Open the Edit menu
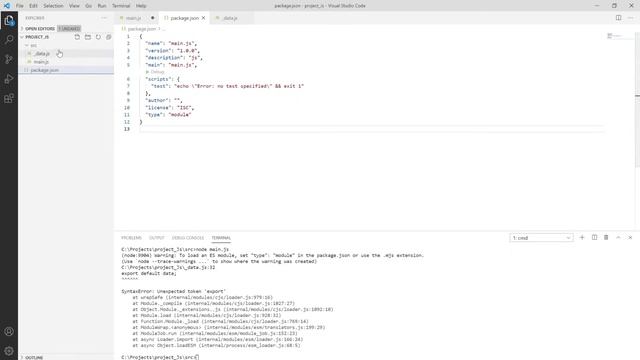 pyautogui.click(x=33, y=6)
